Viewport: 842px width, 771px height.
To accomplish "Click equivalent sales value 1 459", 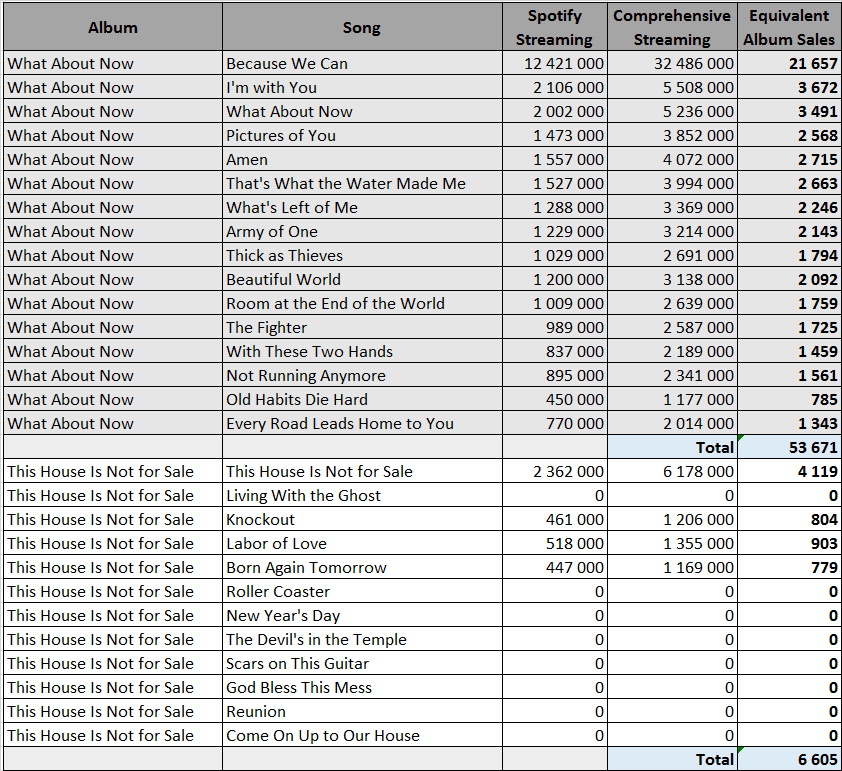I will point(789,351).
